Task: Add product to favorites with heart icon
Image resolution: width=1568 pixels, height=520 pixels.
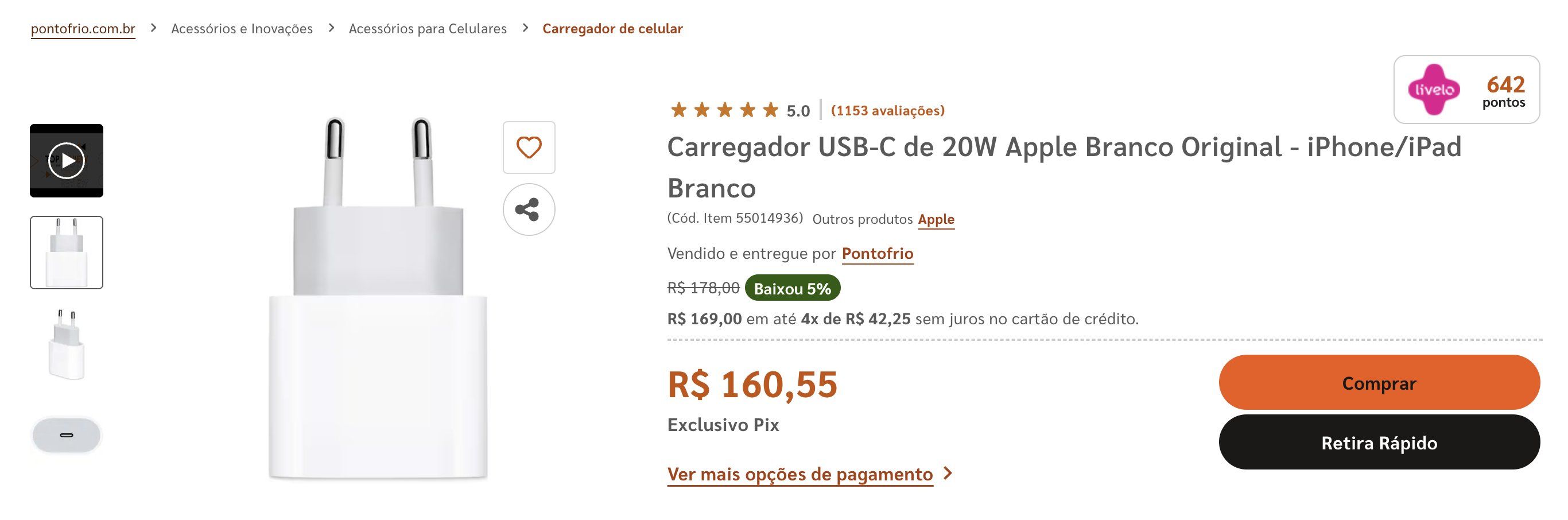Action: [529, 148]
